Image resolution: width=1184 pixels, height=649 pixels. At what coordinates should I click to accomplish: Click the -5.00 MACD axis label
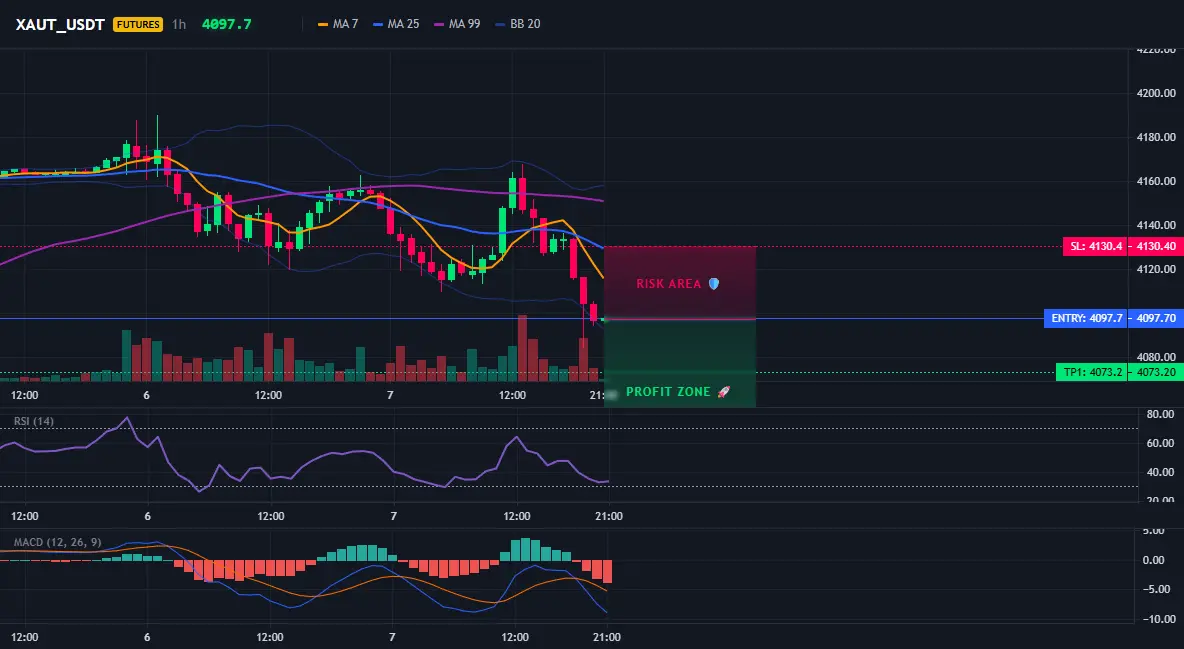1158,589
